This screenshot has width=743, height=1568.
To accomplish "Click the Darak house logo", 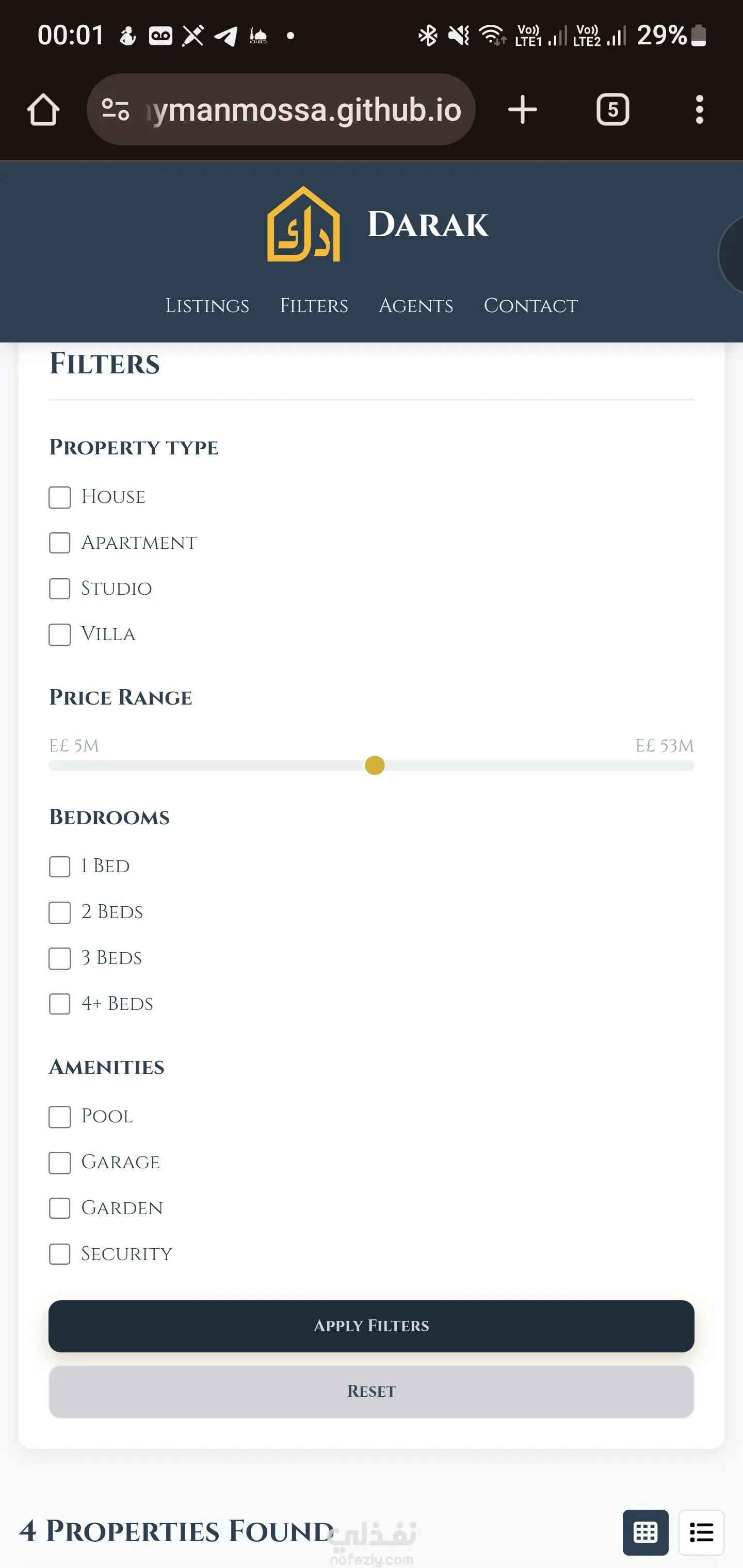I will pyautogui.click(x=303, y=224).
